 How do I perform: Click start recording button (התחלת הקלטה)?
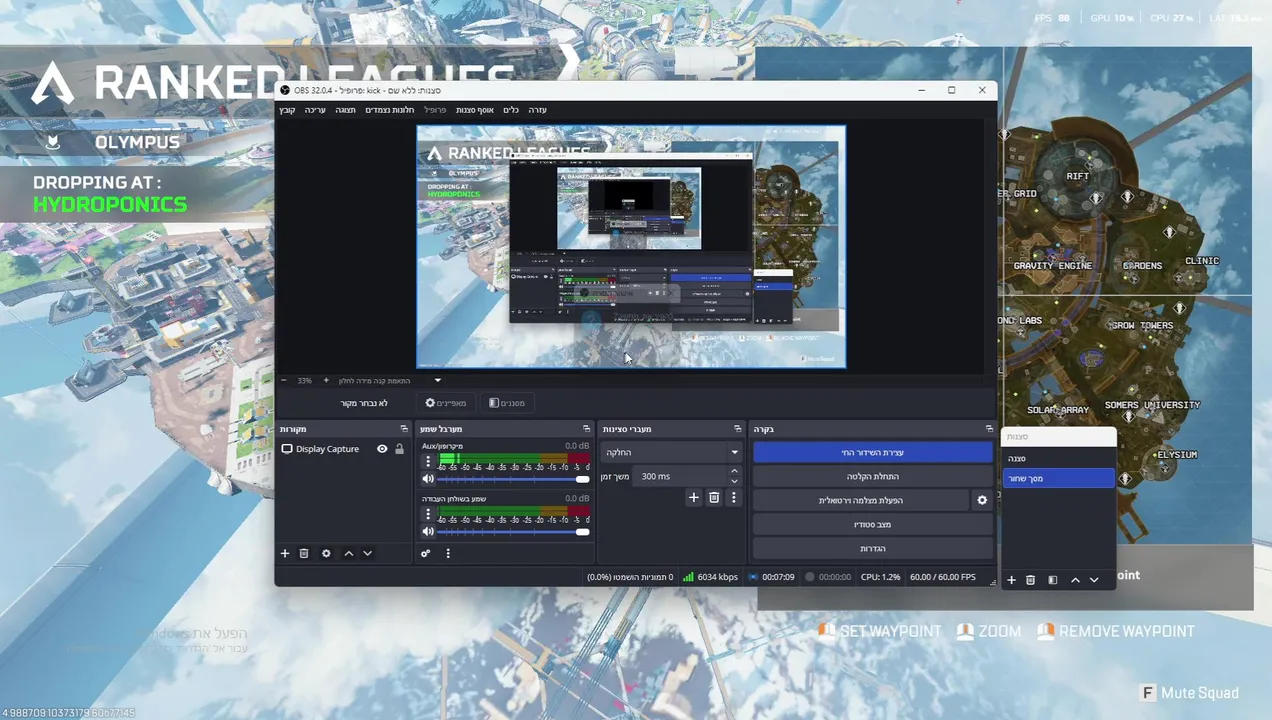tap(872, 476)
